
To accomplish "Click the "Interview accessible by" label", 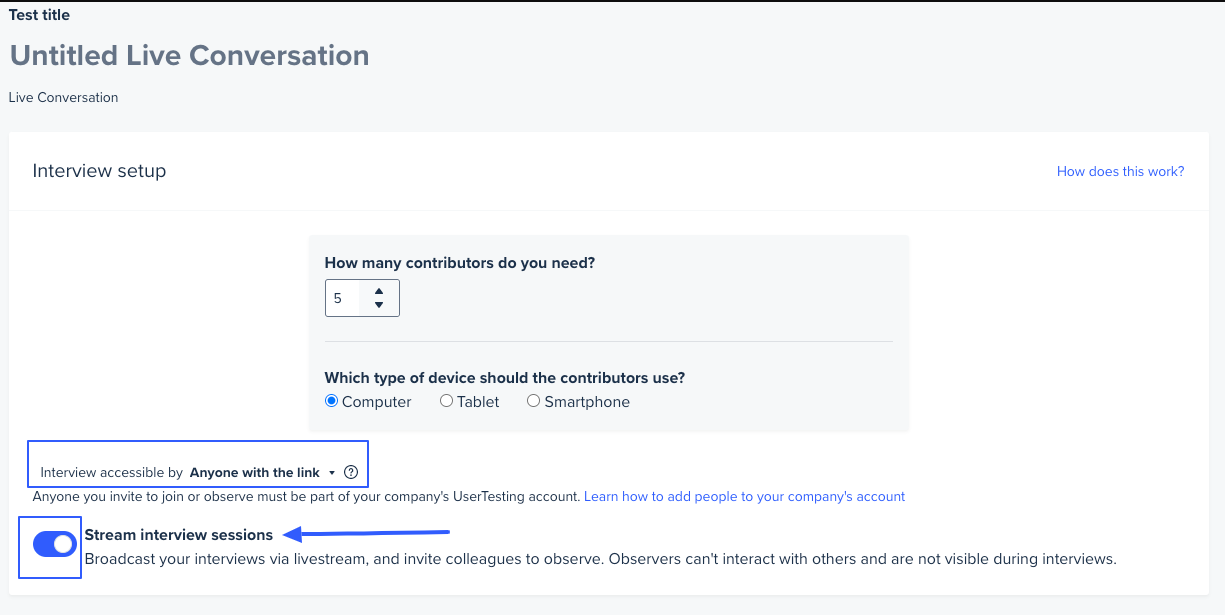I will coord(112,472).
